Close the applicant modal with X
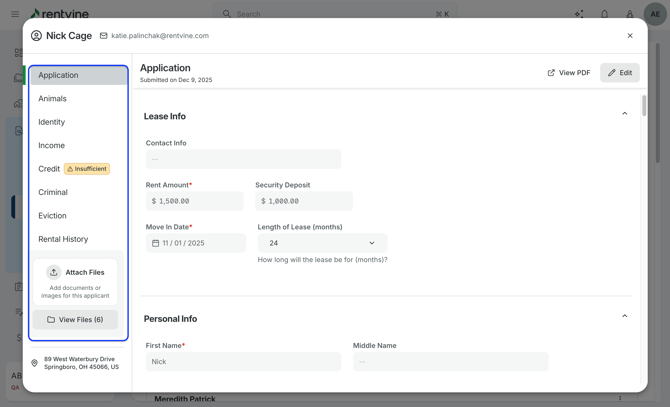Viewport: 670px width, 407px height. (630, 36)
